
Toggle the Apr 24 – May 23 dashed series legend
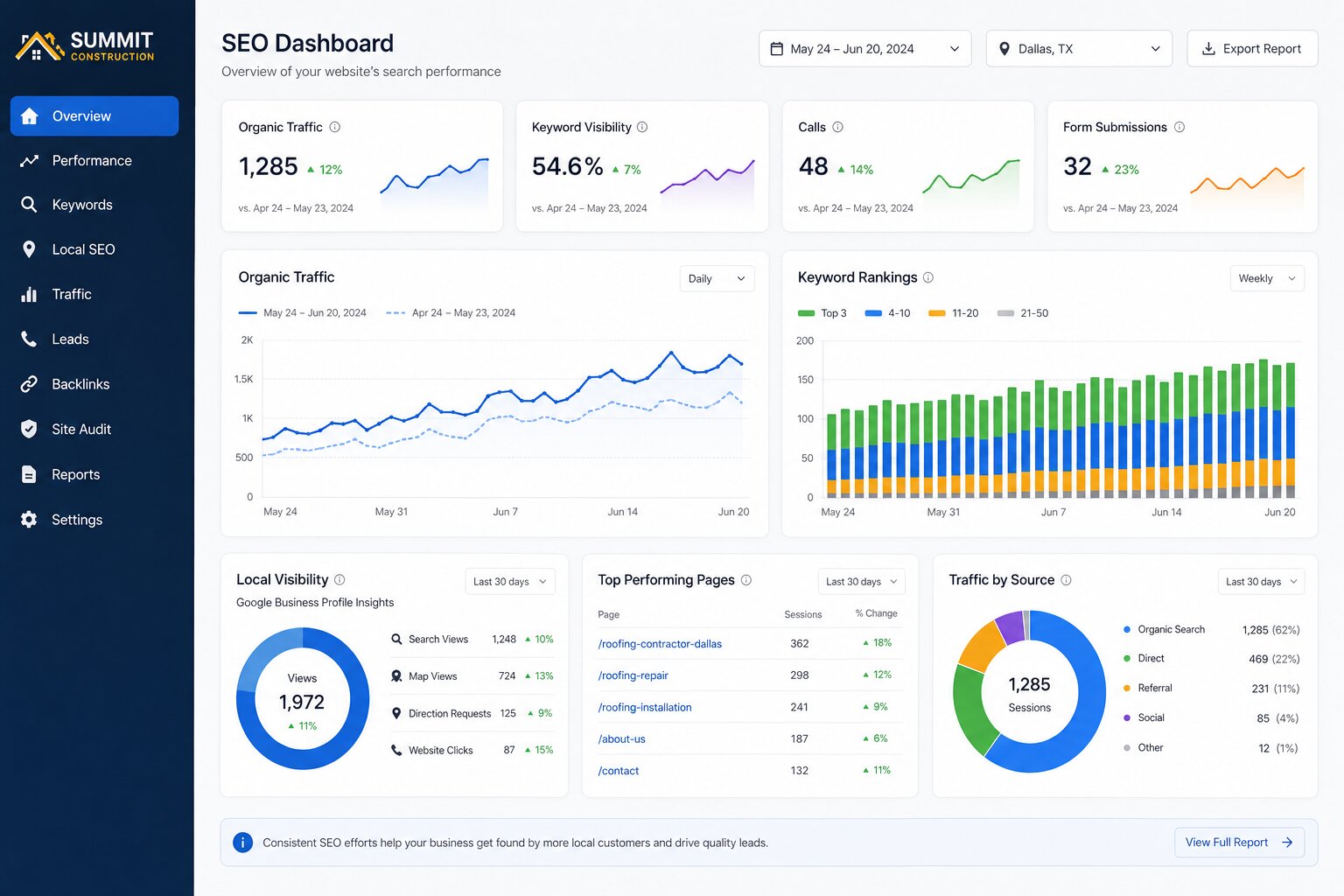[451, 313]
